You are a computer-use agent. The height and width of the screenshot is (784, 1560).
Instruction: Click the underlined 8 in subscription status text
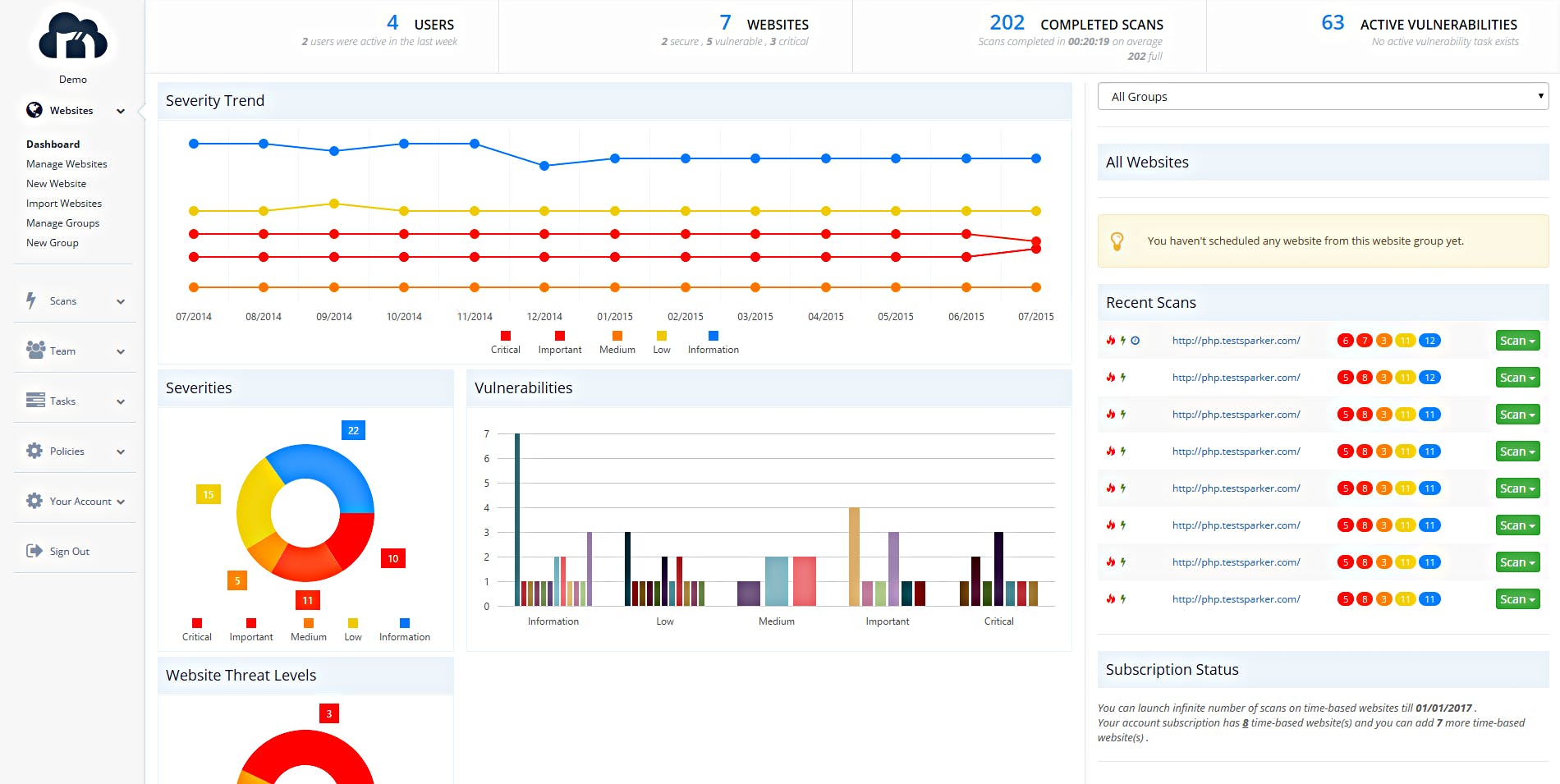pyautogui.click(x=1245, y=723)
